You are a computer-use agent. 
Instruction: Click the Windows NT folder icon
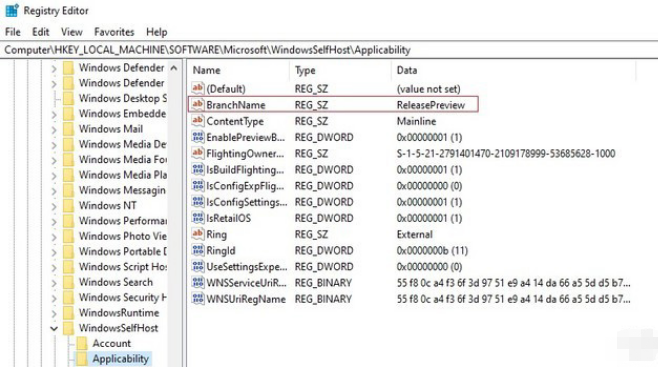click(68, 205)
